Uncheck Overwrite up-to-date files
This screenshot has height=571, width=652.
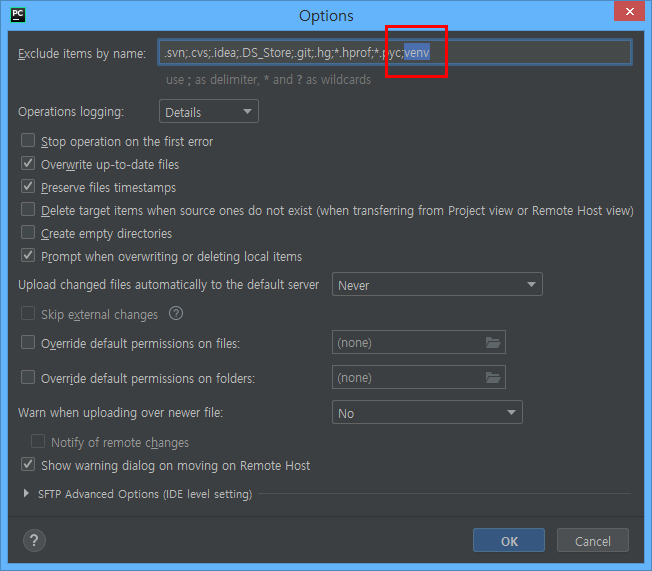click(x=28, y=163)
